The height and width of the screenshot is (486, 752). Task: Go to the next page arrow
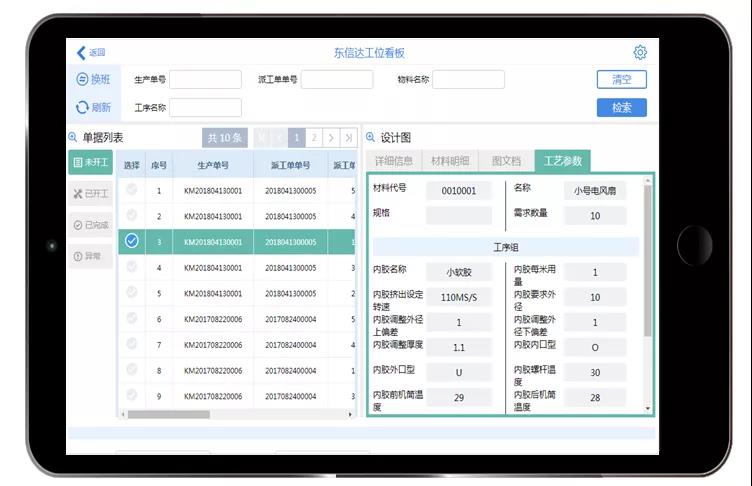331,138
